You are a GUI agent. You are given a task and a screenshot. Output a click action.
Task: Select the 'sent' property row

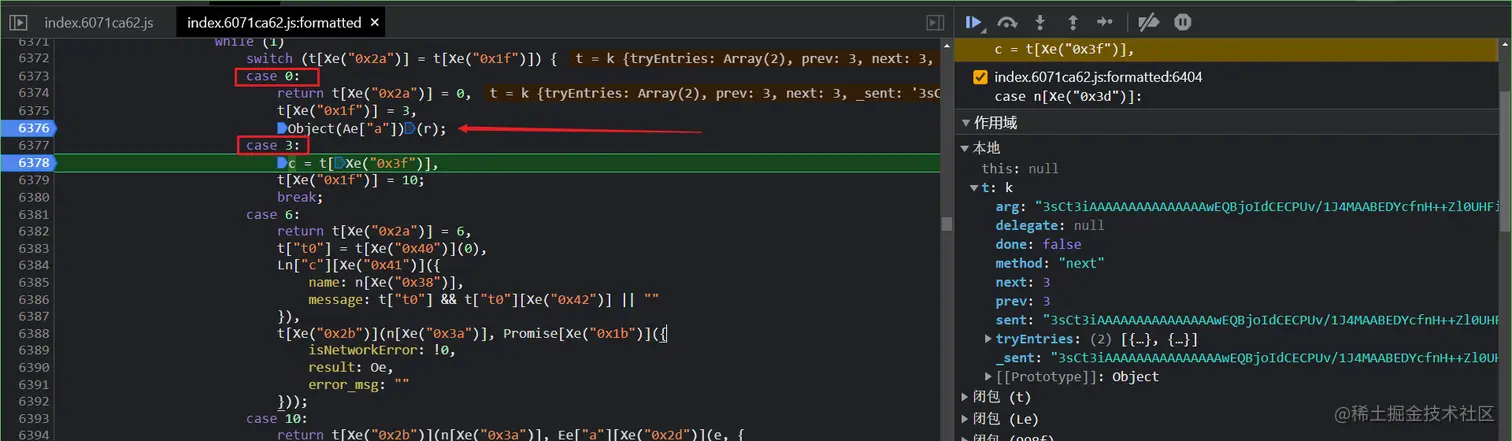[1246, 320]
